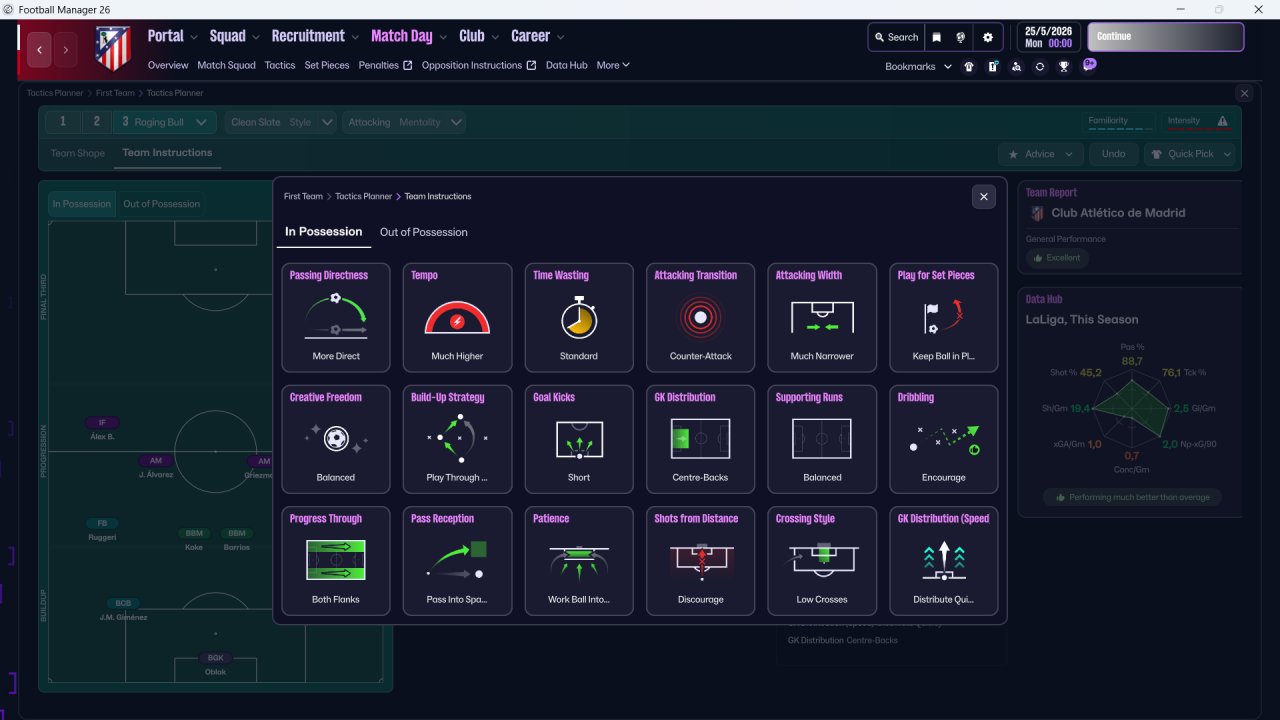This screenshot has width=1280, height=720.
Task: Open the Shots from Distance card
Action: click(x=700, y=561)
